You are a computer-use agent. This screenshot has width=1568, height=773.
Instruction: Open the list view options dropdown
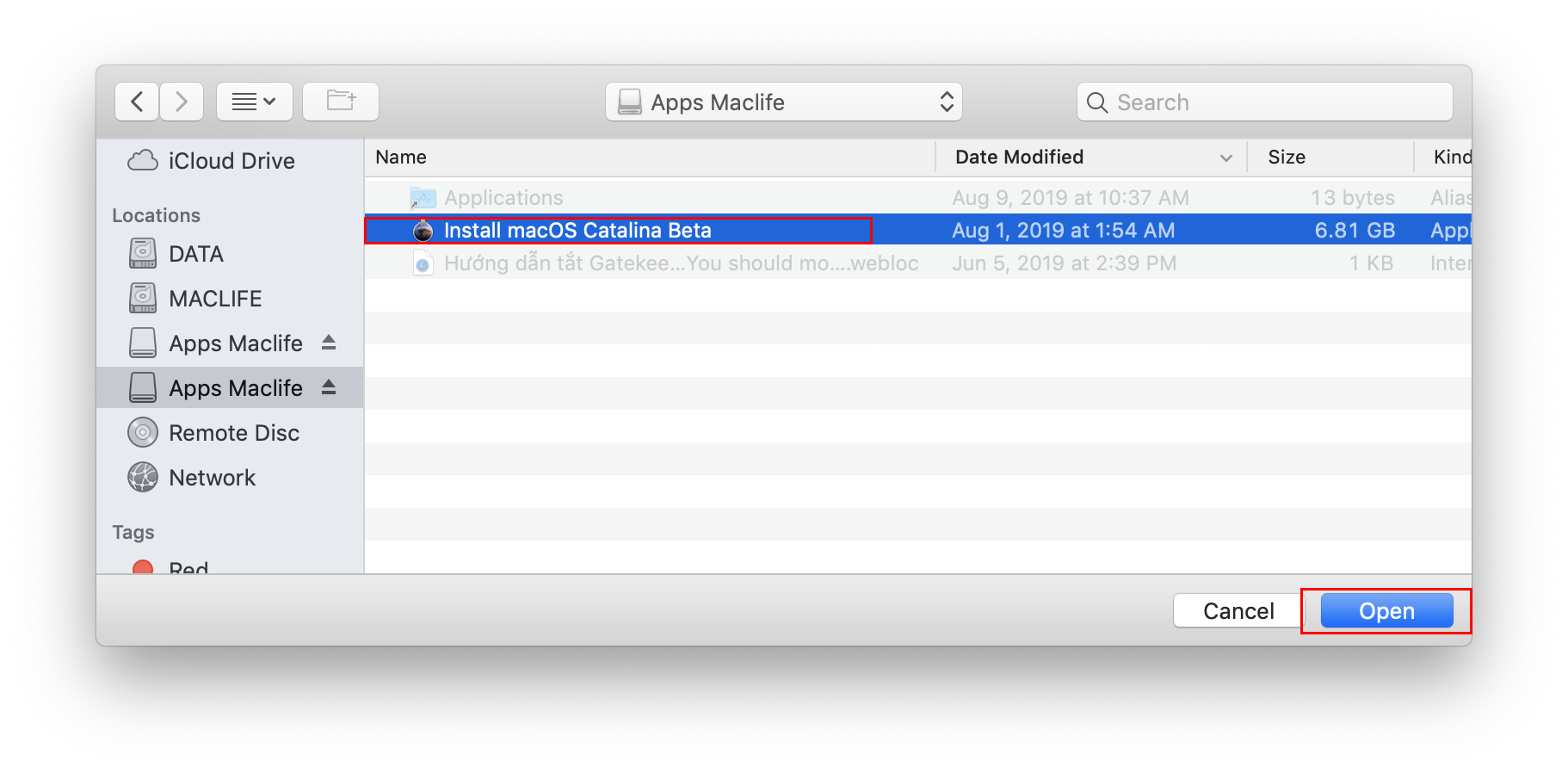click(x=255, y=102)
